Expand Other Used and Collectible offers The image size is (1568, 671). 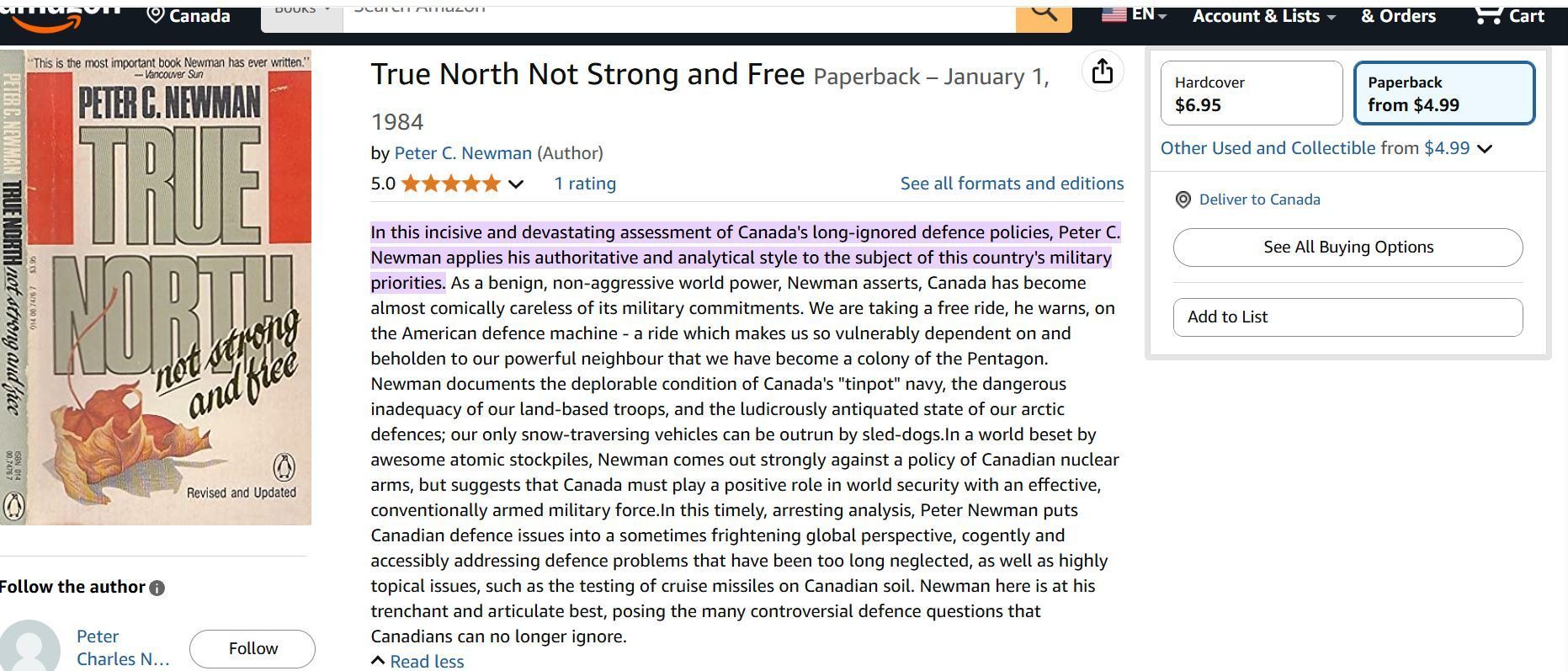click(x=1485, y=149)
